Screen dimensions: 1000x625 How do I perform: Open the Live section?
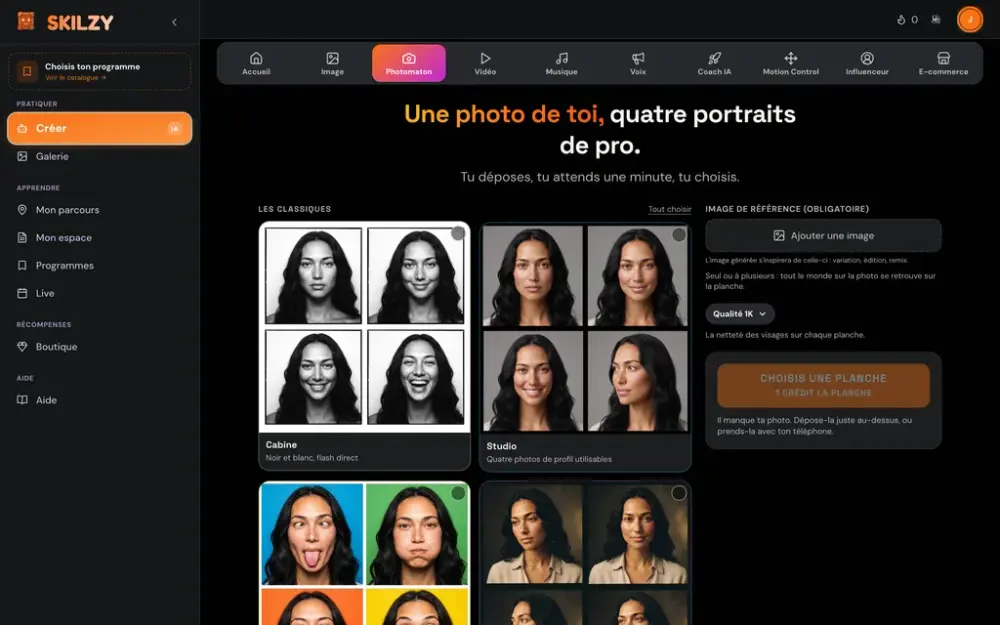click(x=99, y=293)
